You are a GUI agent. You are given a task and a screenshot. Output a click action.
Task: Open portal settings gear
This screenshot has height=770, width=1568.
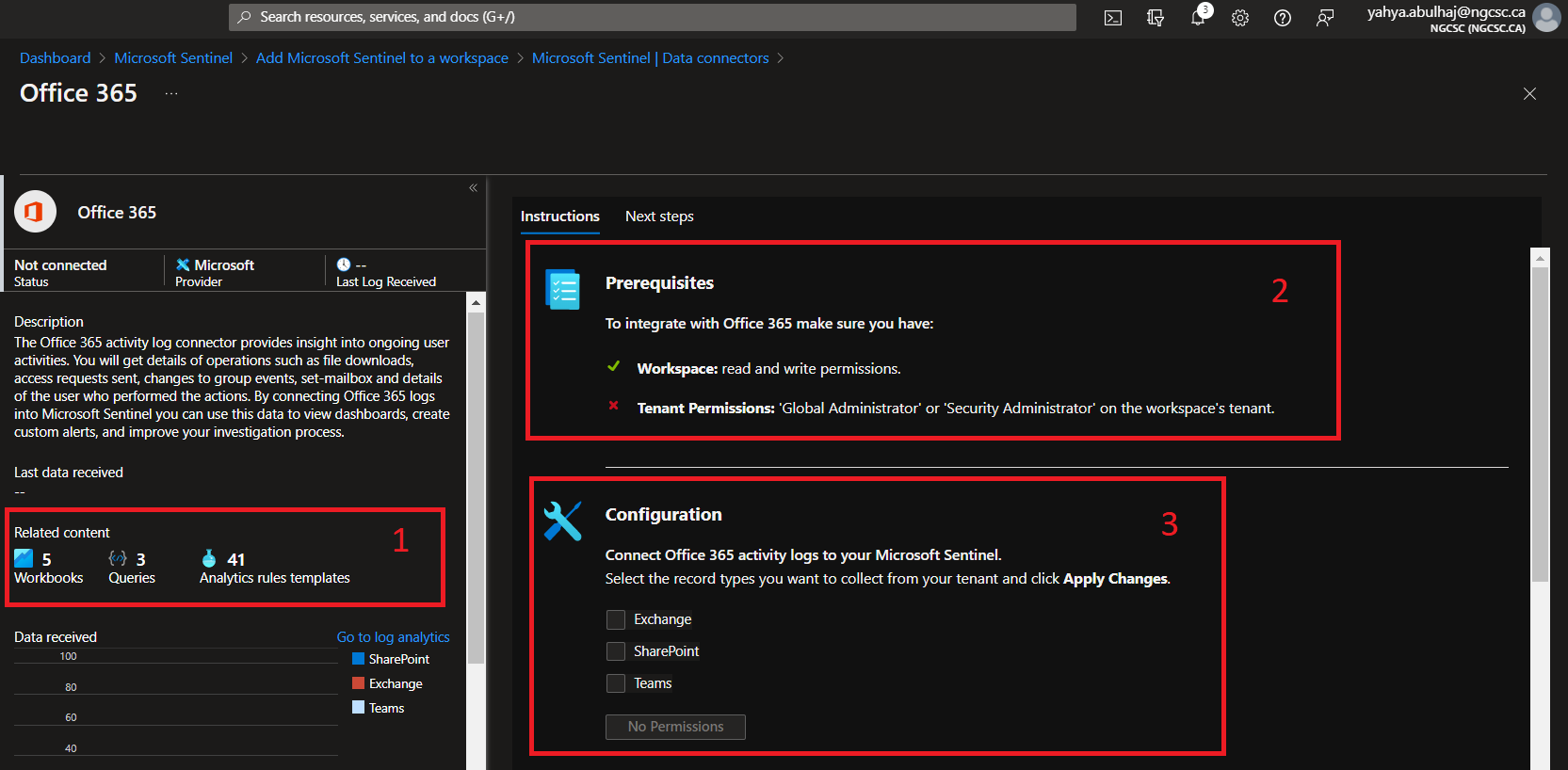pos(1240,18)
